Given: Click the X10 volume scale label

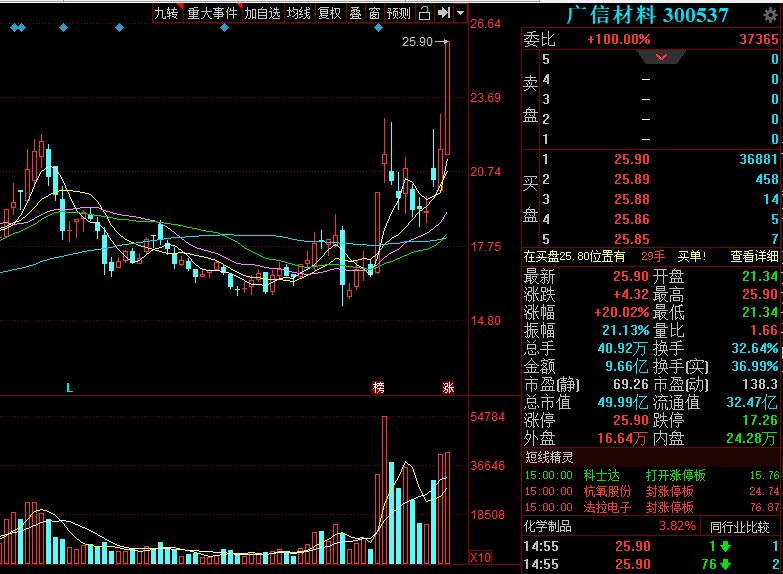Looking at the screenshot, I should [x=480, y=557].
